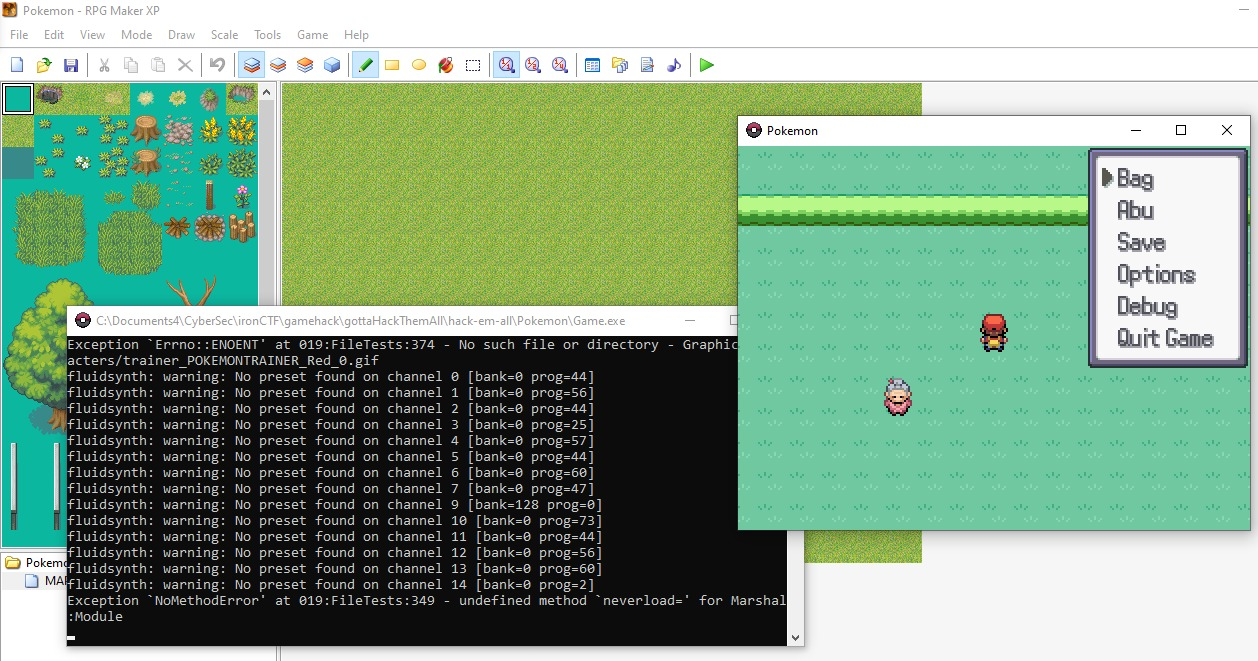Open the Game menu
The width and height of the screenshot is (1258, 661).
pos(312,35)
